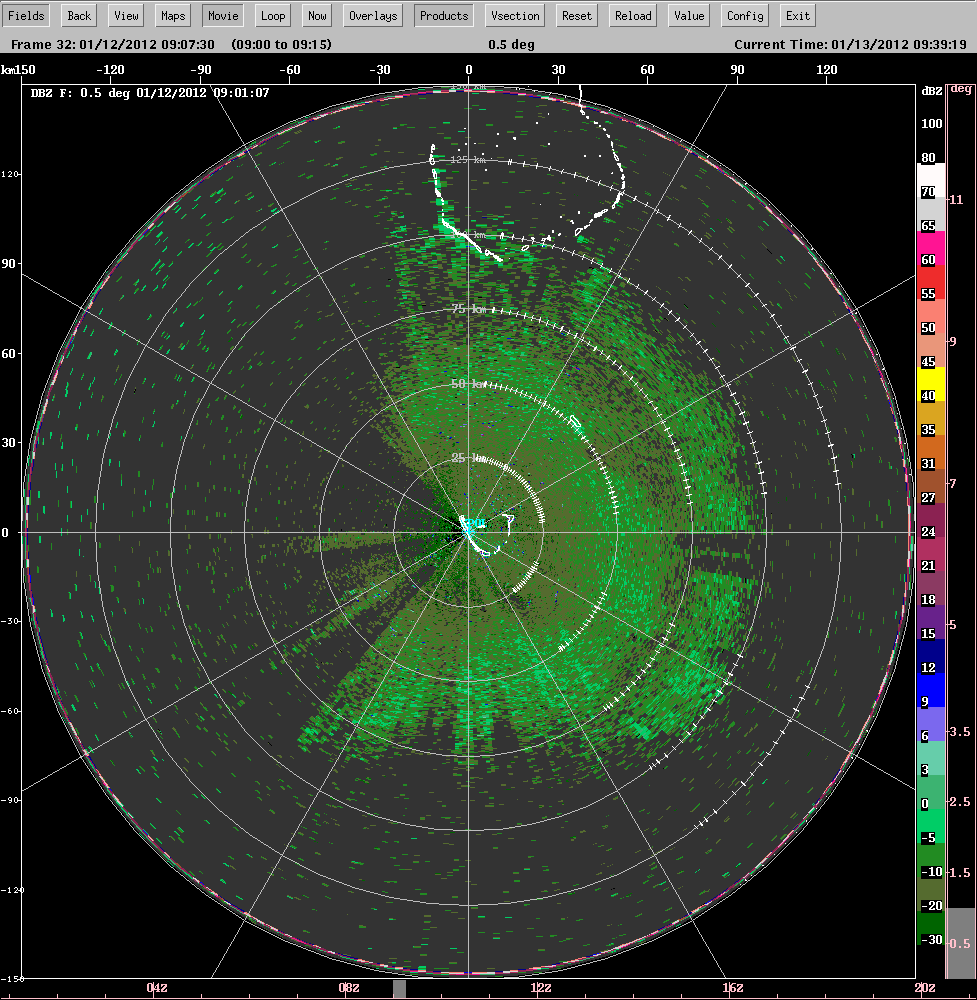Toggle the Movie playback panel
Viewport: 977px width, 1000px height.
pyautogui.click(x=222, y=15)
